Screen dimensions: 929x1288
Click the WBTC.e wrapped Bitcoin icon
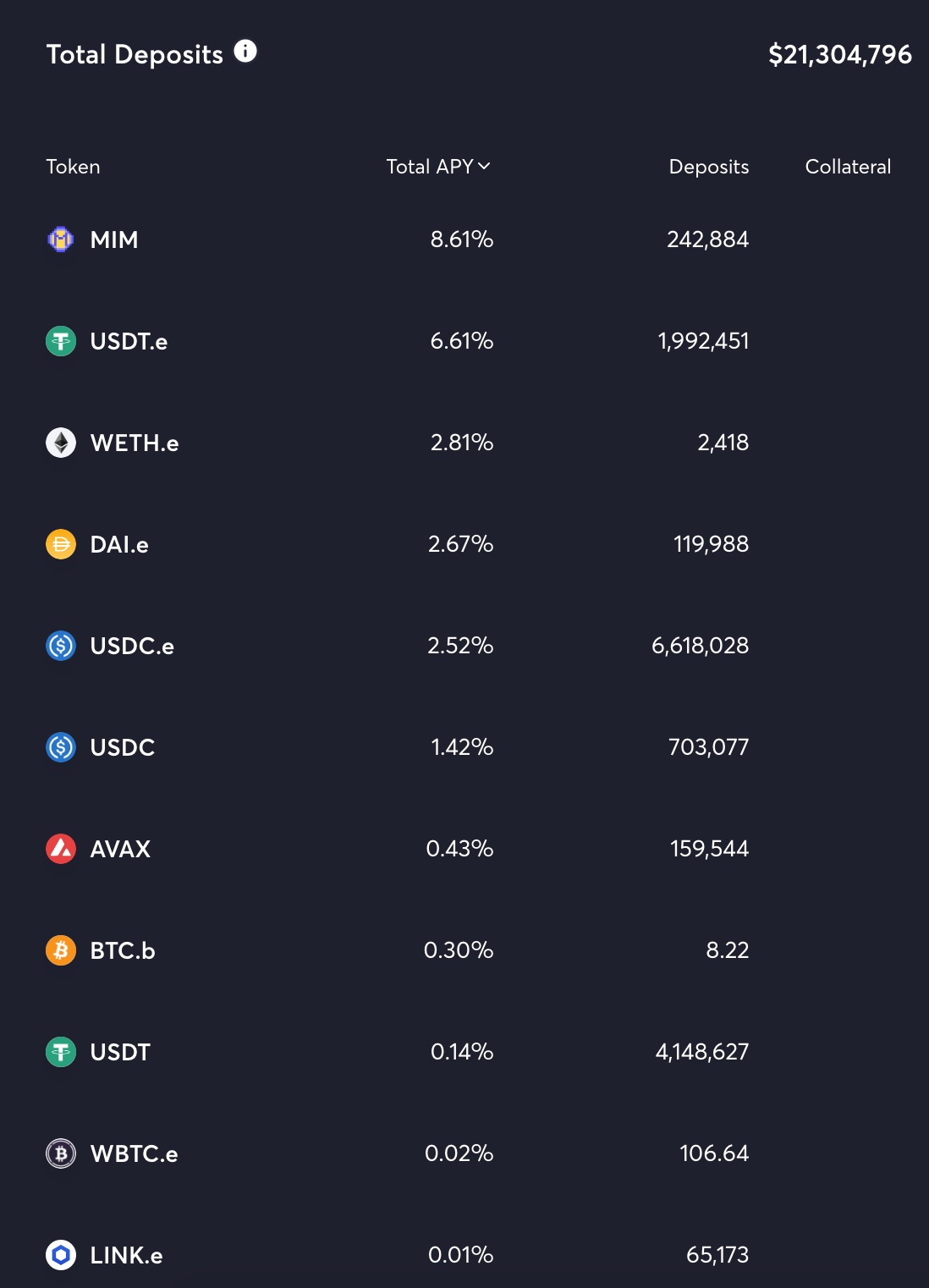pyautogui.click(x=61, y=1153)
